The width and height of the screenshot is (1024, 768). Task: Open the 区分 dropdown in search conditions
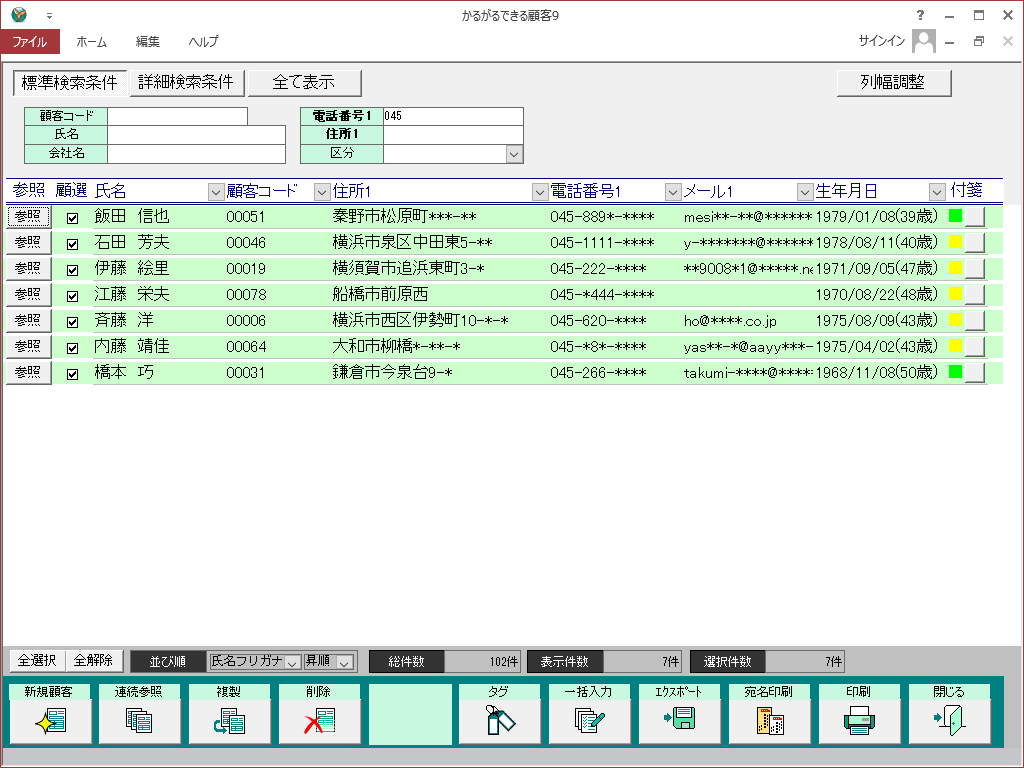(x=514, y=154)
